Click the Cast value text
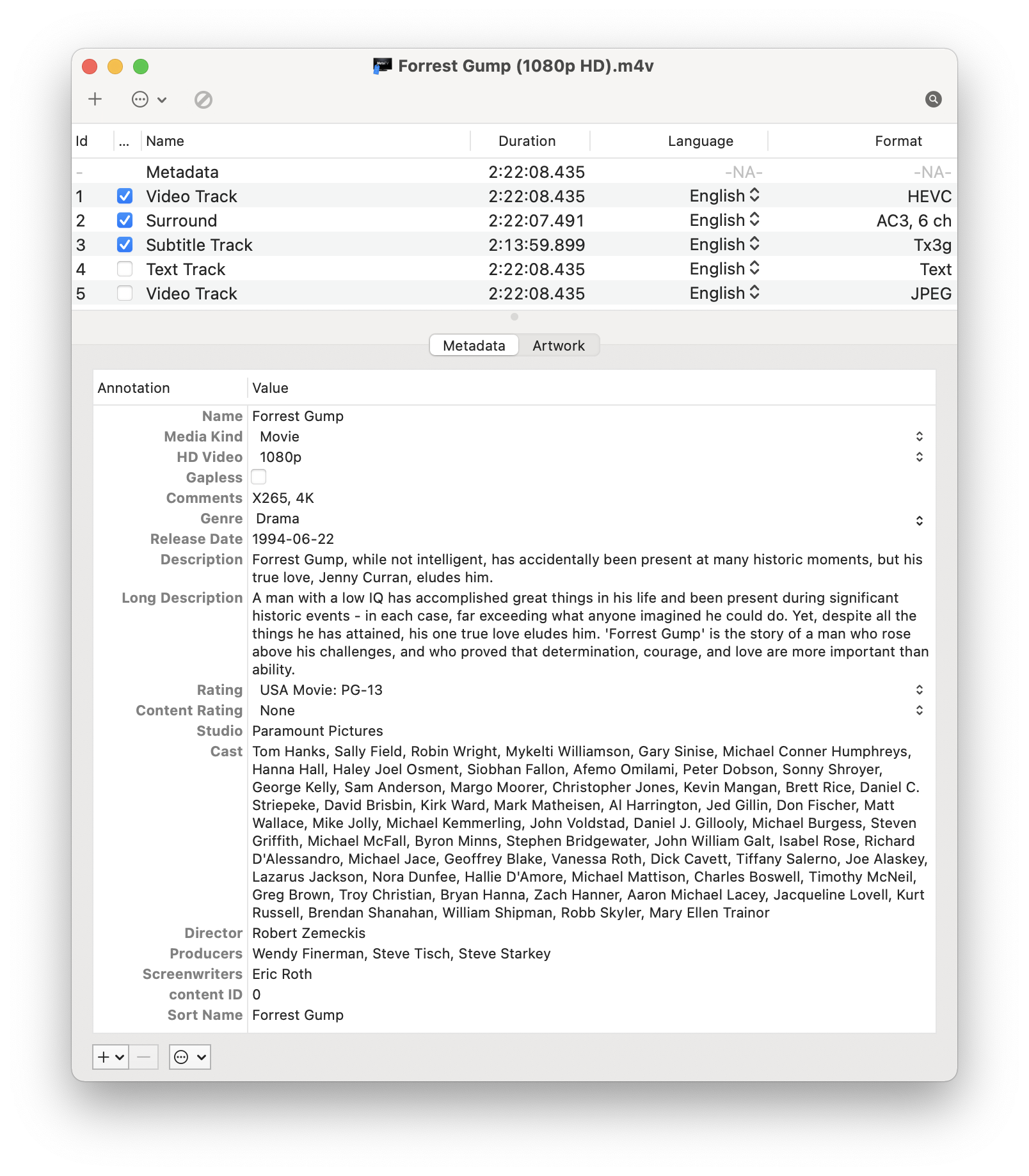 point(590,832)
